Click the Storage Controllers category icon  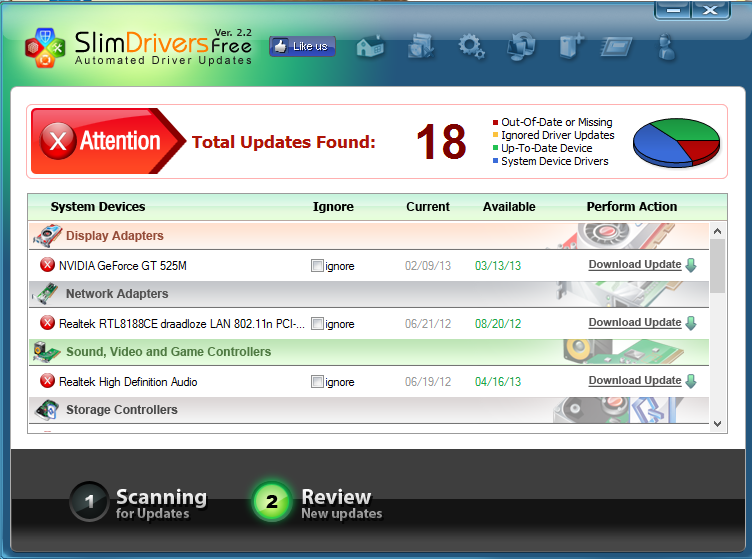(47, 410)
